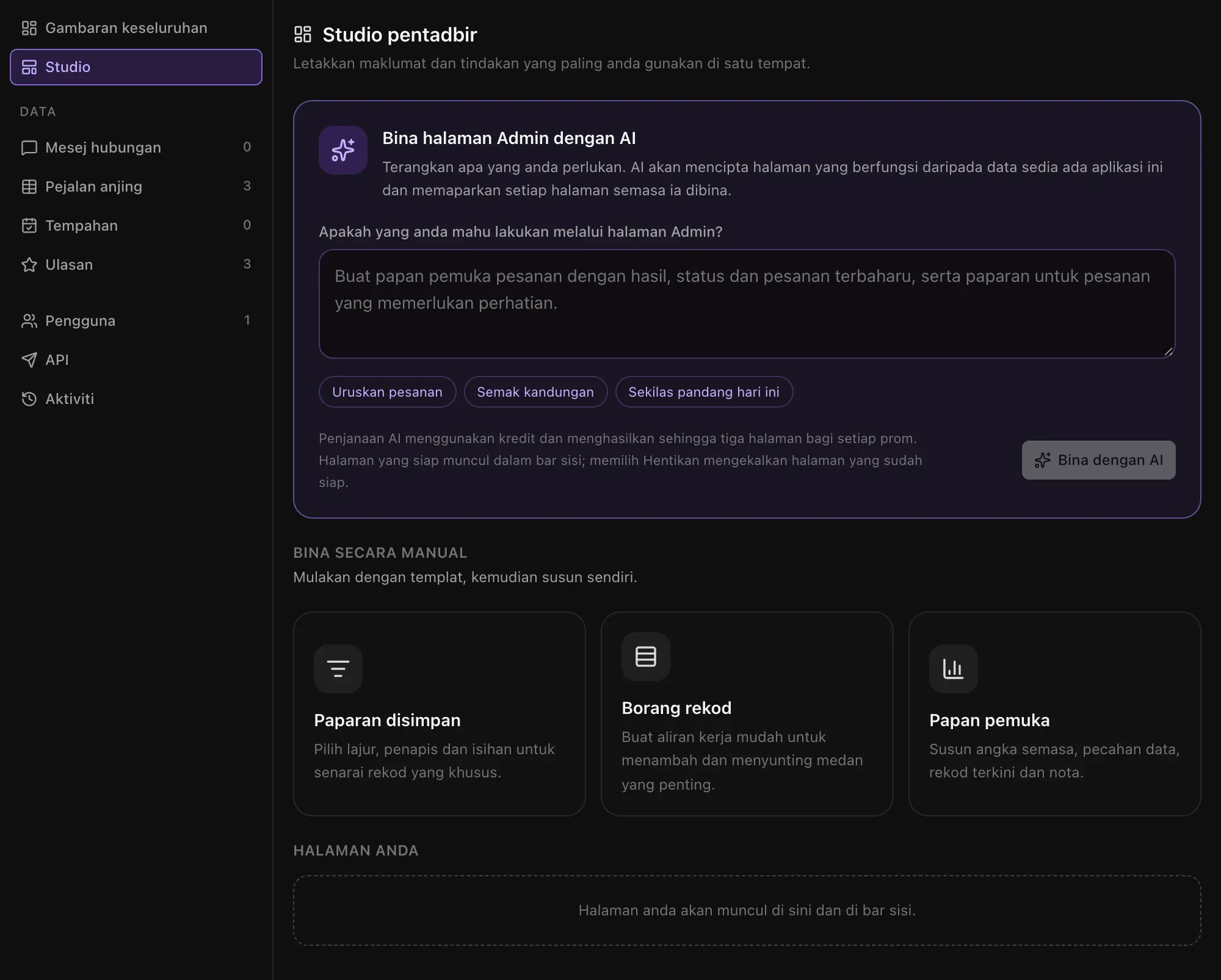Click the API paper plane icon
This screenshot has width=1221, height=980.
click(x=29, y=360)
